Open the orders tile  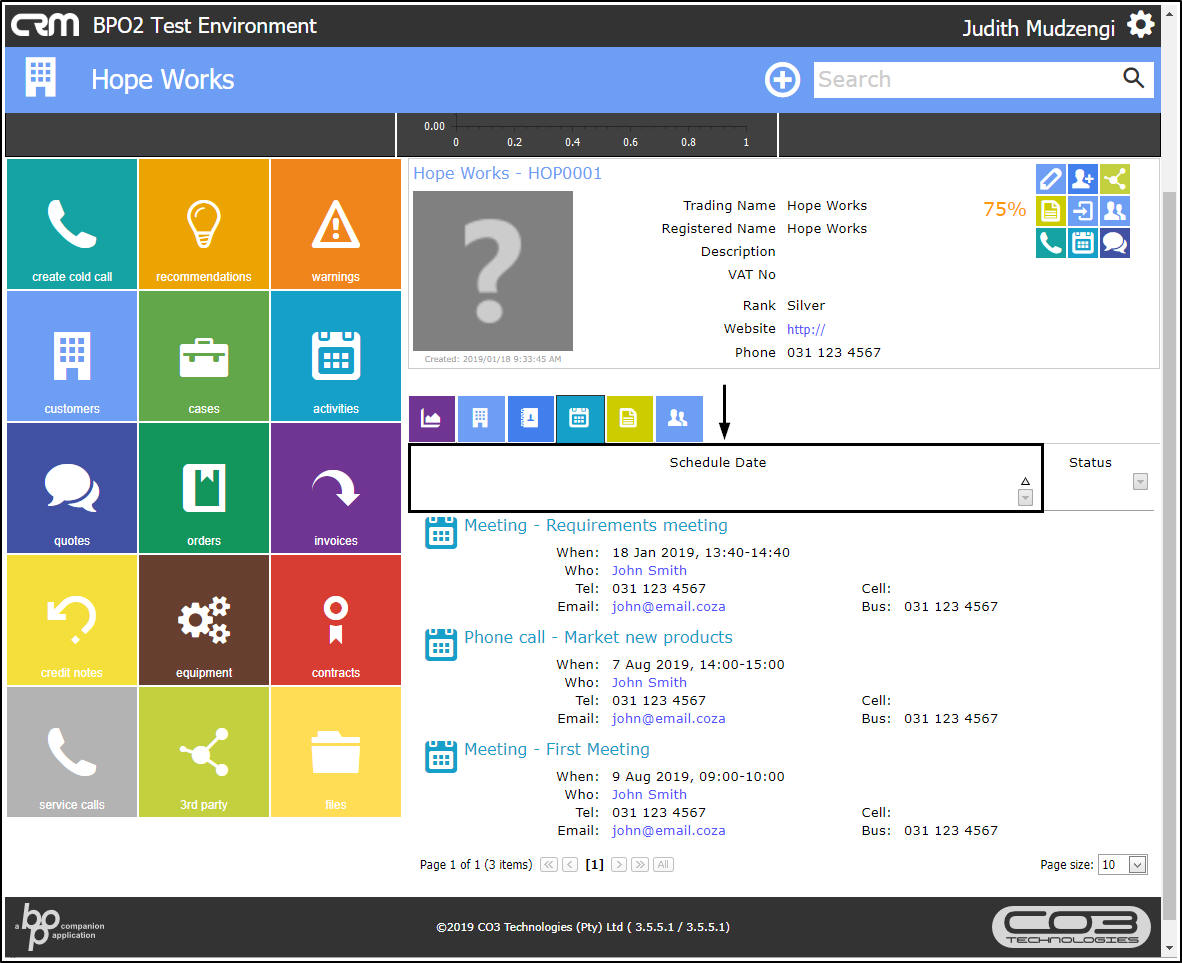click(x=204, y=488)
